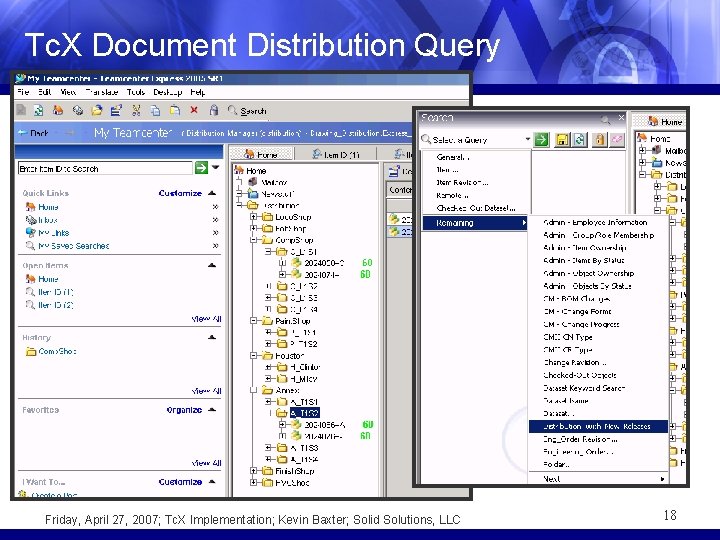Viewport: 720px width, 540px height.
Task: Click View All under History
Action: click(207, 391)
